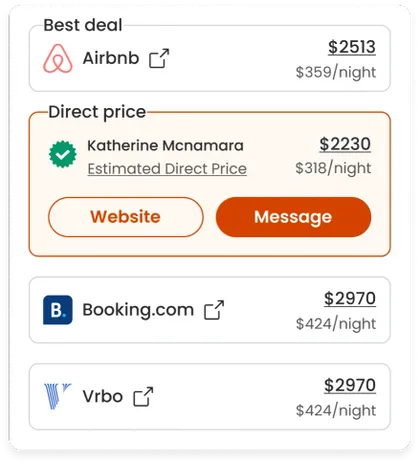Image resolution: width=420 pixels, height=464 pixels.
Task: Click the Vrbo logo icon
Action: pos(58,396)
